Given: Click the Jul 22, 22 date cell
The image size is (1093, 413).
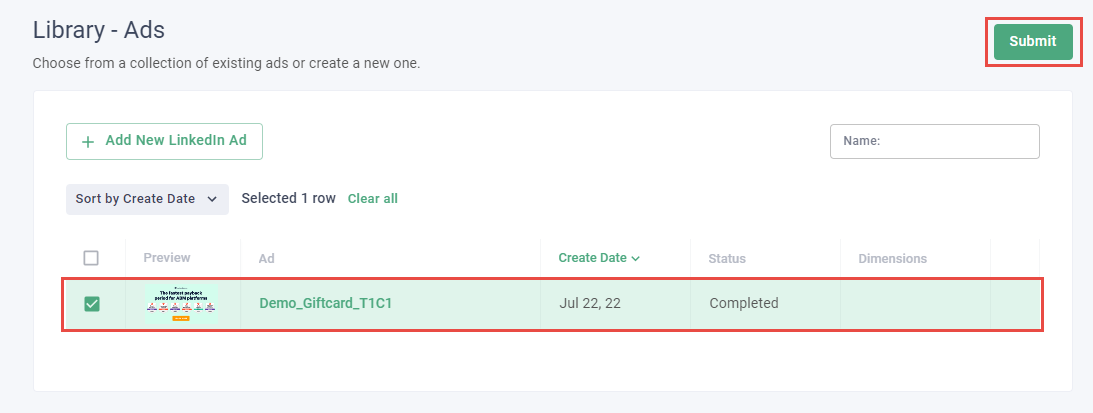Looking at the screenshot, I should [590, 303].
